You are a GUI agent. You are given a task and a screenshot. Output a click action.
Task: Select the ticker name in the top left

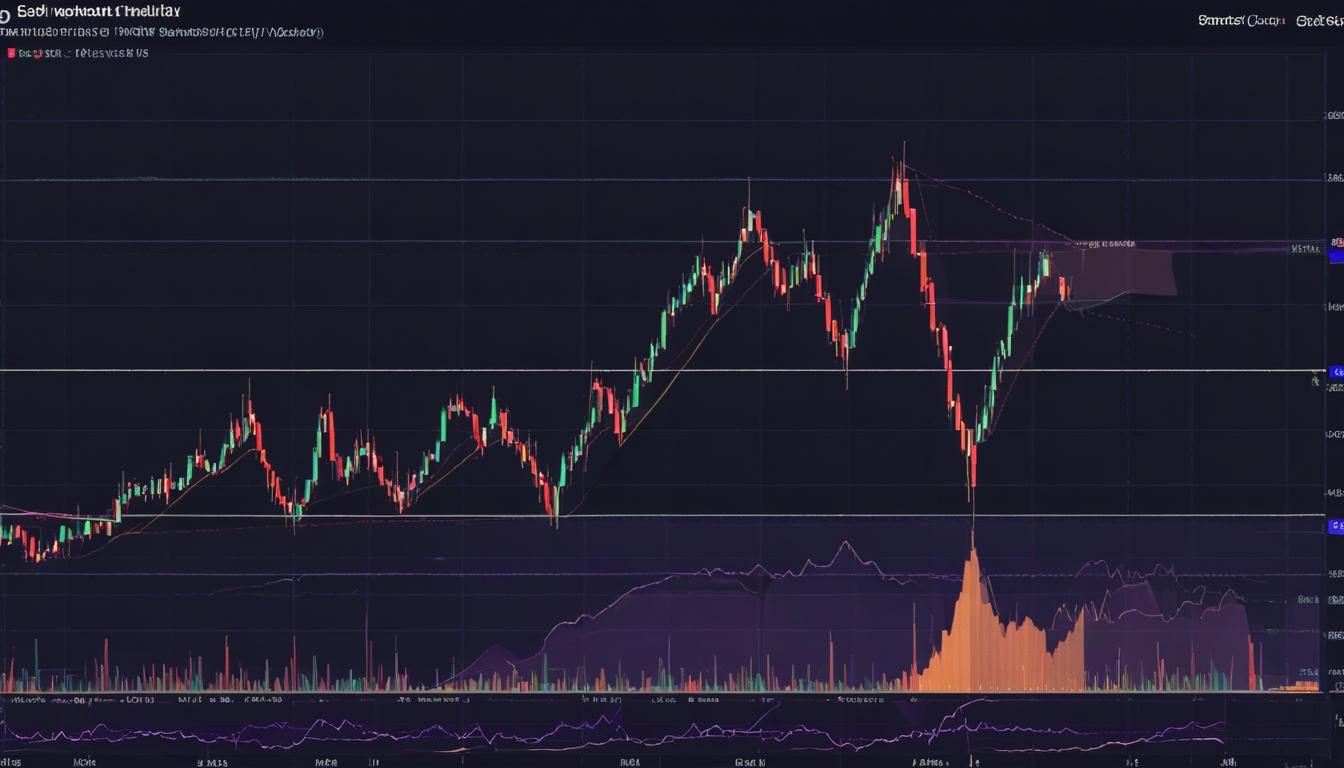(x=100, y=10)
